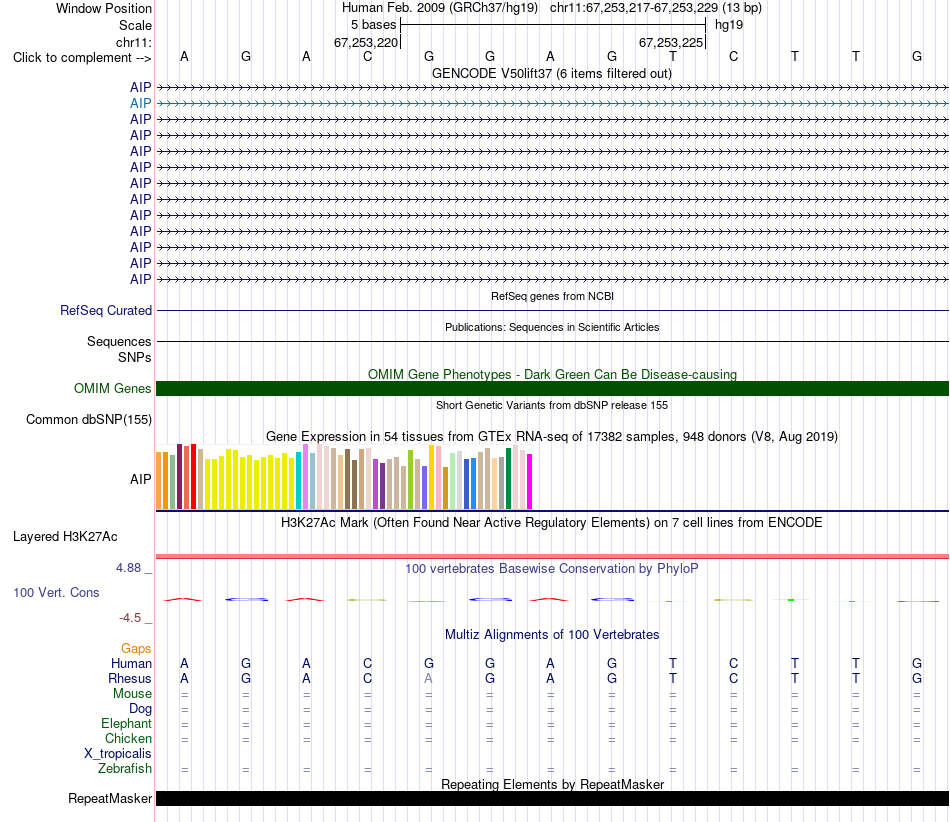This screenshot has height=822, width=950.
Task: Open the GENCODE V50lift37 track title
Action: click(x=552, y=74)
